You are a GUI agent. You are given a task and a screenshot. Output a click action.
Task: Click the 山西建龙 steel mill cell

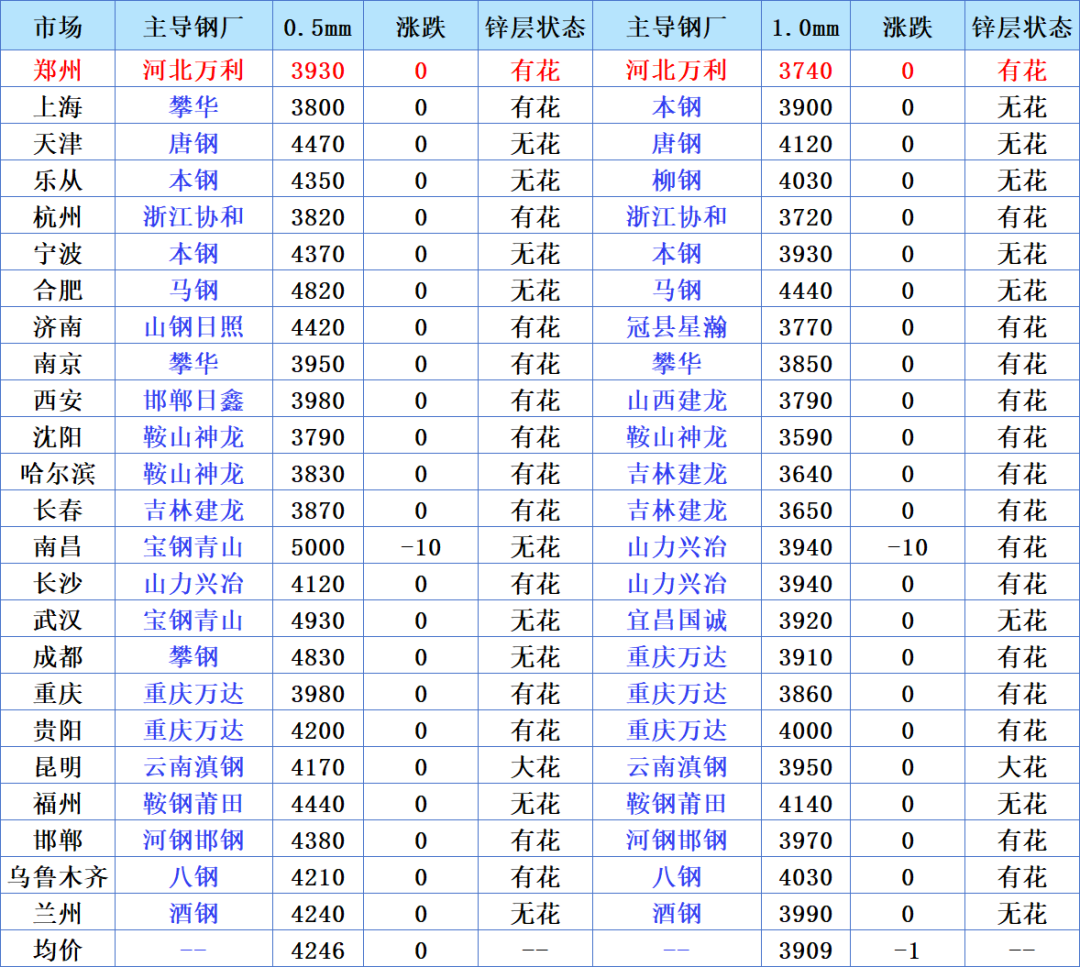[x=676, y=400]
